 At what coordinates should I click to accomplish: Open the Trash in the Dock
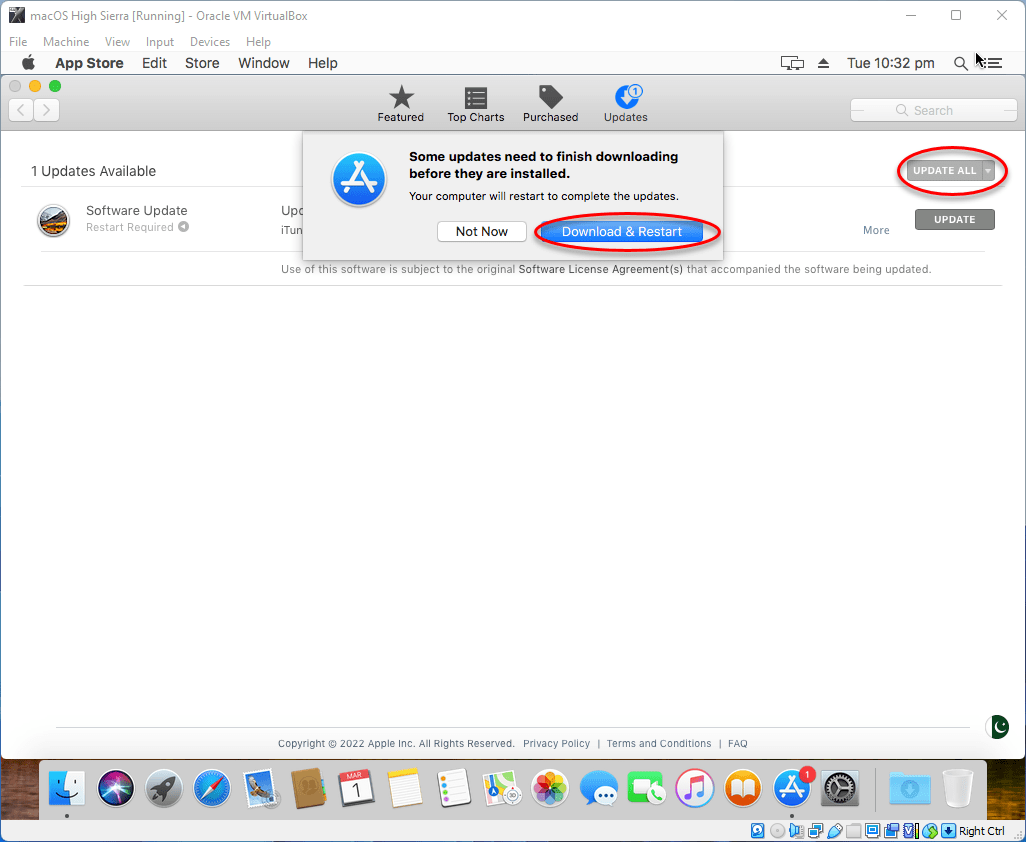click(958, 788)
